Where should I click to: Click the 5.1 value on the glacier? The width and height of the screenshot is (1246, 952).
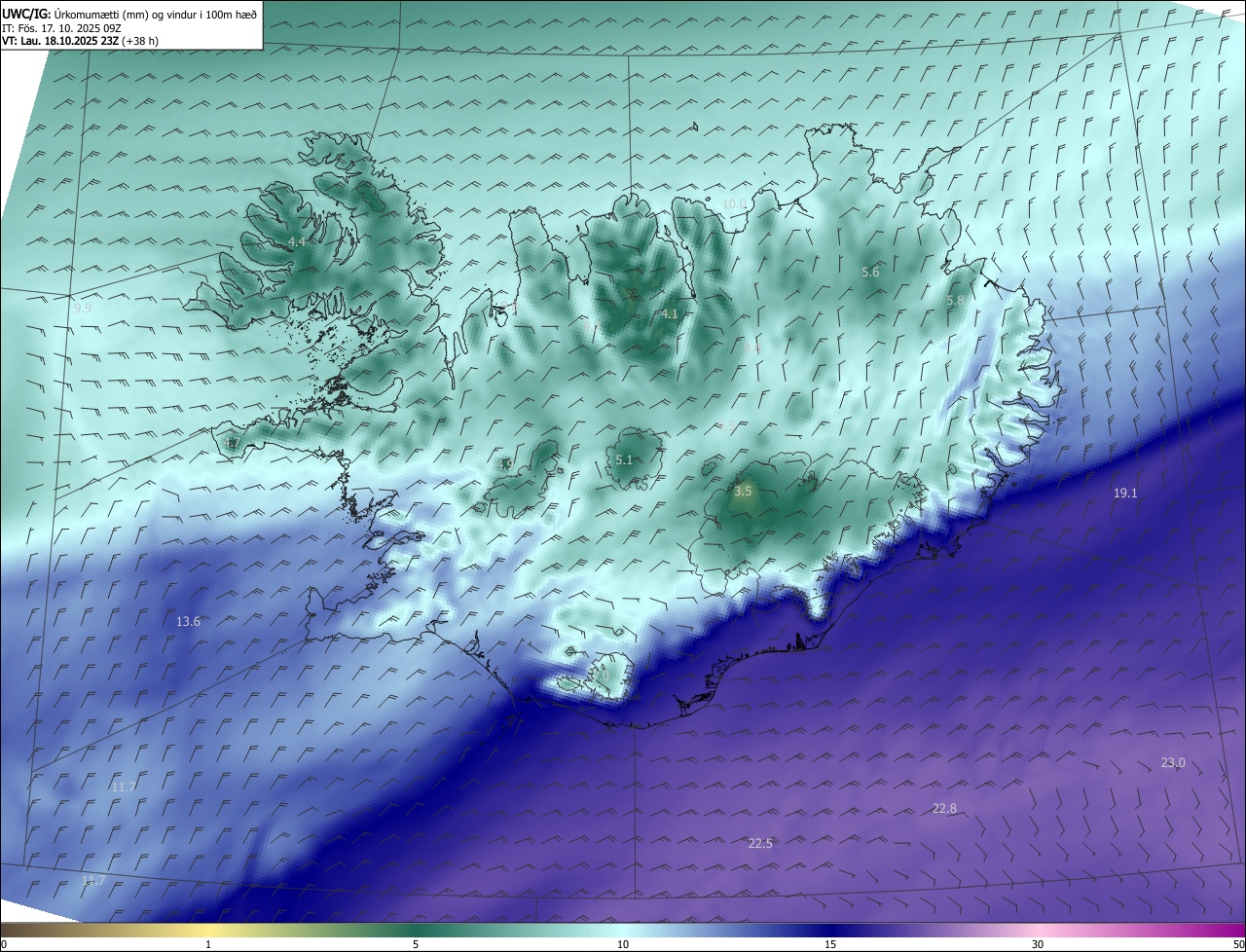pos(624,459)
